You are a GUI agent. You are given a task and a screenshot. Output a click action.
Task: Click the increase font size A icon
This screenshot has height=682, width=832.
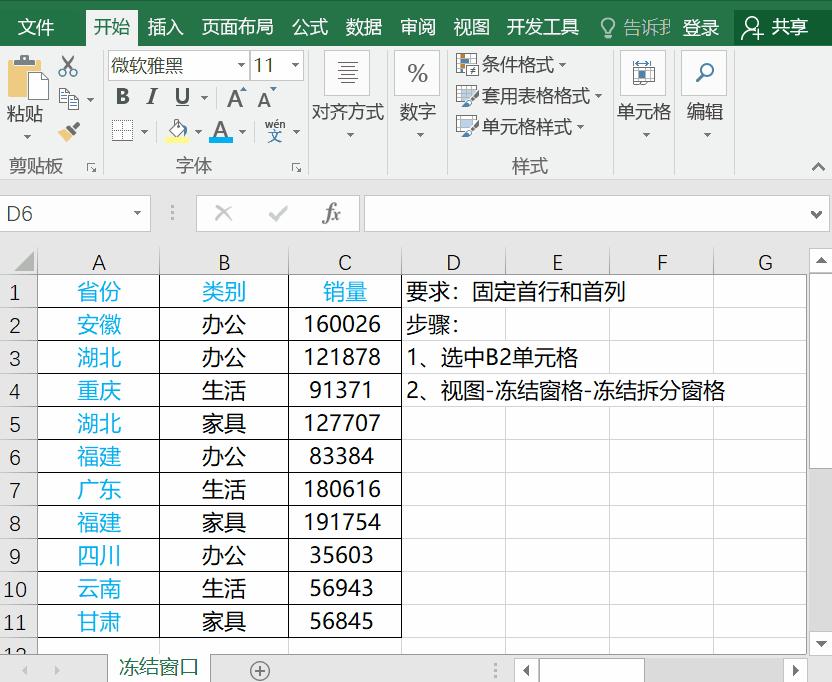point(235,95)
